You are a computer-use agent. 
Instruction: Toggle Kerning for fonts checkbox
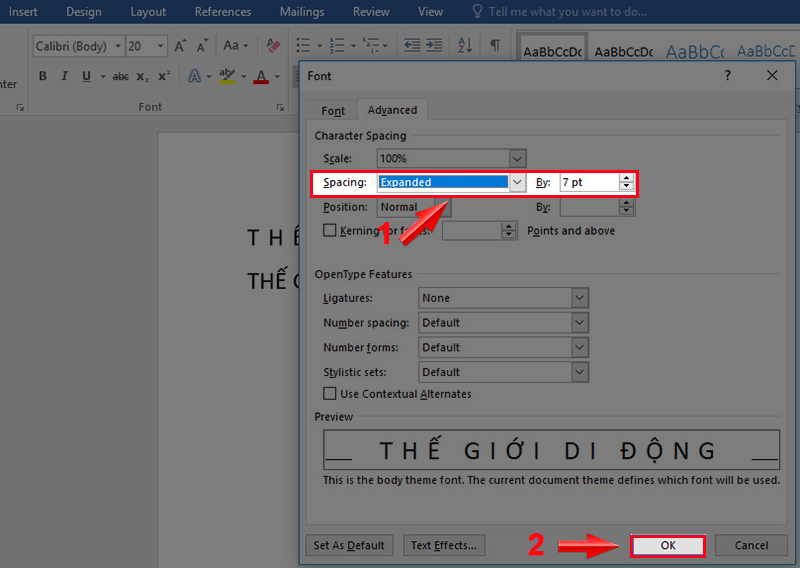point(330,231)
